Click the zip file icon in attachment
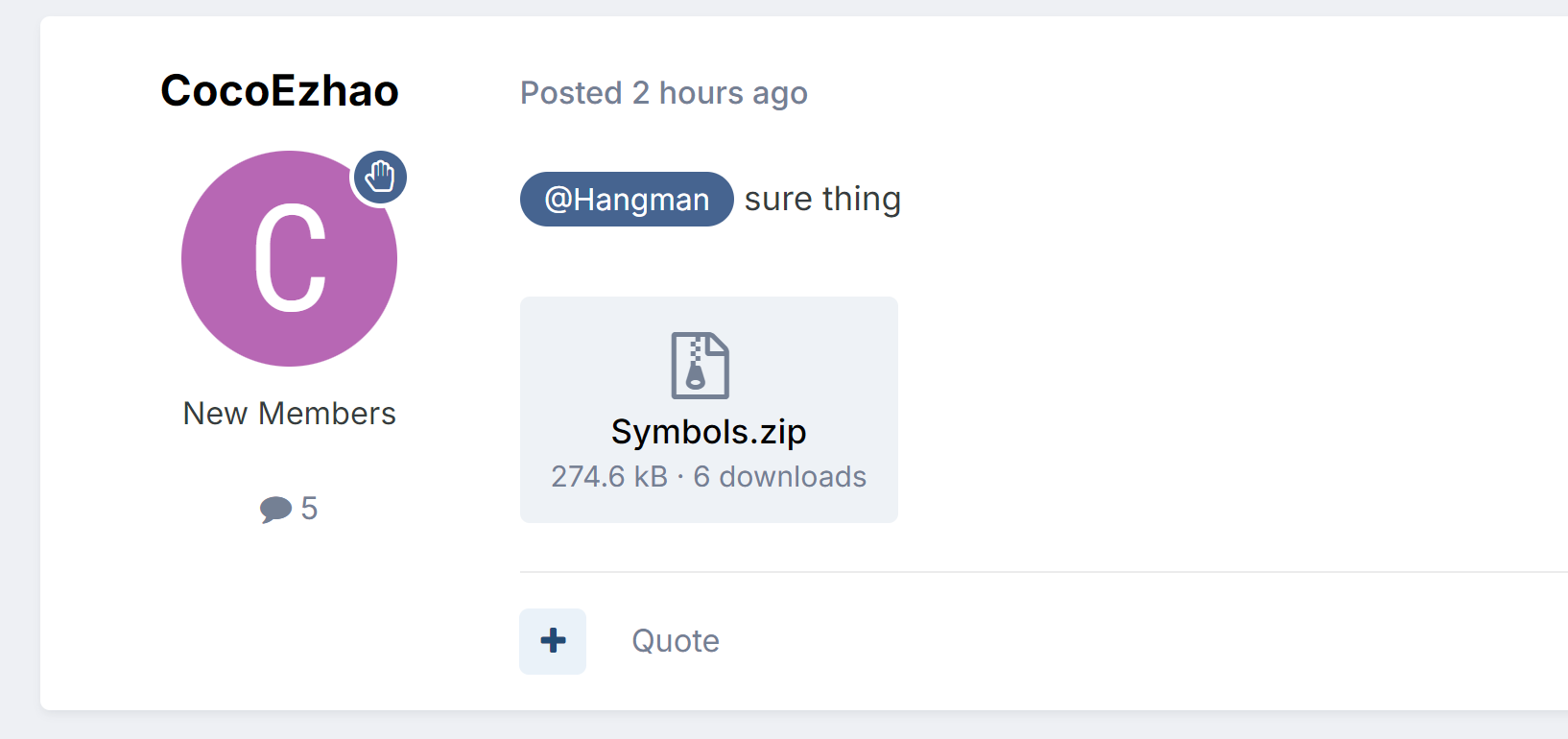 click(x=701, y=365)
